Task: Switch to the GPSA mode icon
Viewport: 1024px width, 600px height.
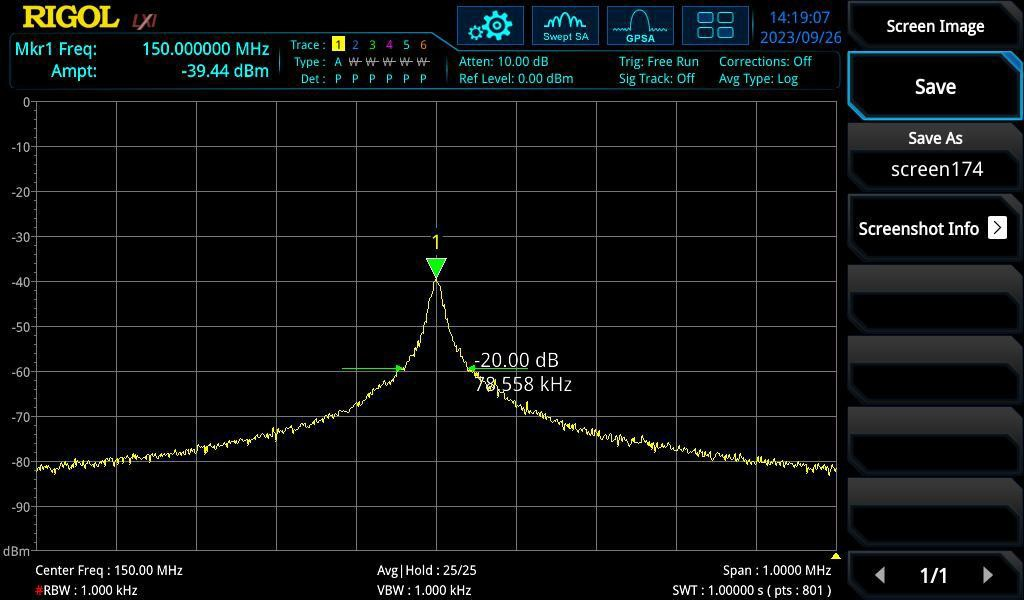Action: (x=640, y=26)
